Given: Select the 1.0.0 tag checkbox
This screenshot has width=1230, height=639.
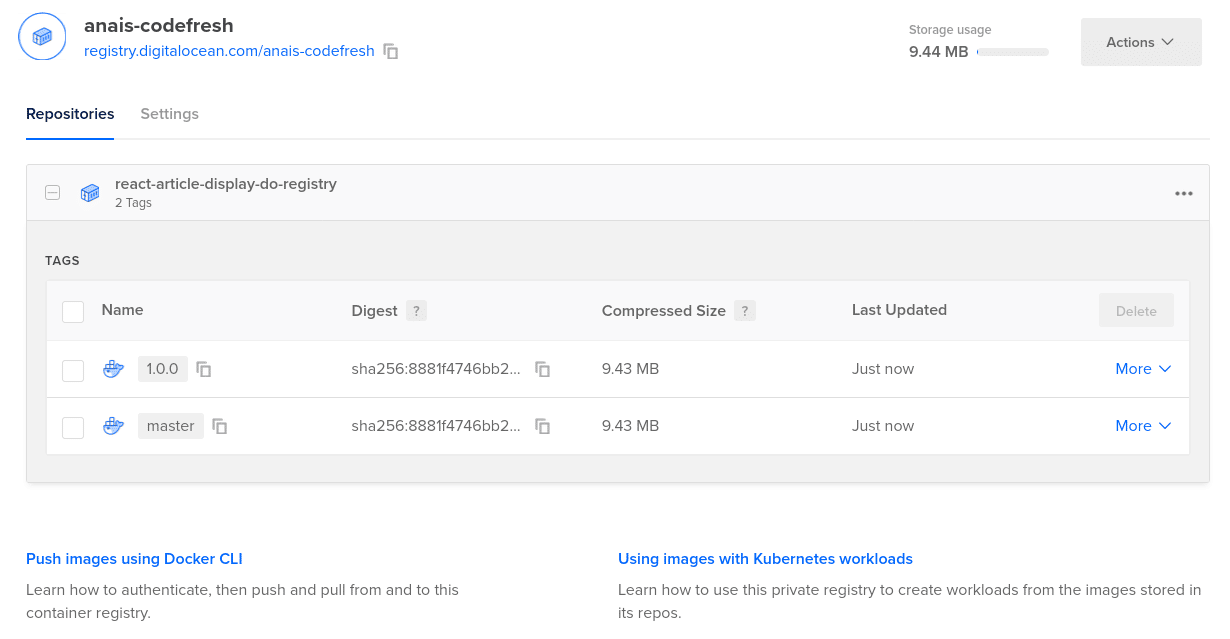Looking at the screenshot, I should (x=73, y=370).
